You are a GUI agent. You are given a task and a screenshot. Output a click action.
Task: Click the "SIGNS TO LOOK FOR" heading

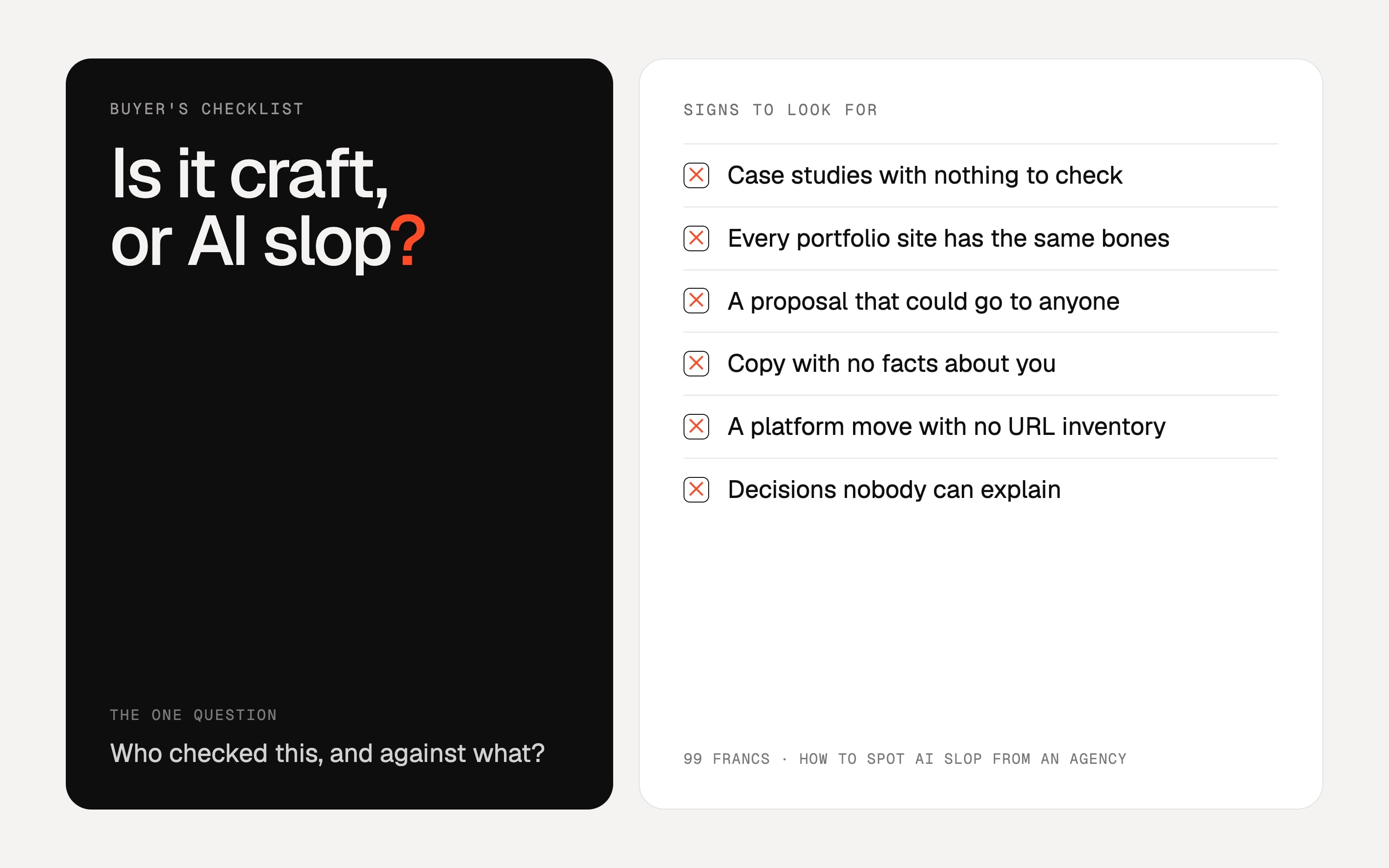click(780, 110)
